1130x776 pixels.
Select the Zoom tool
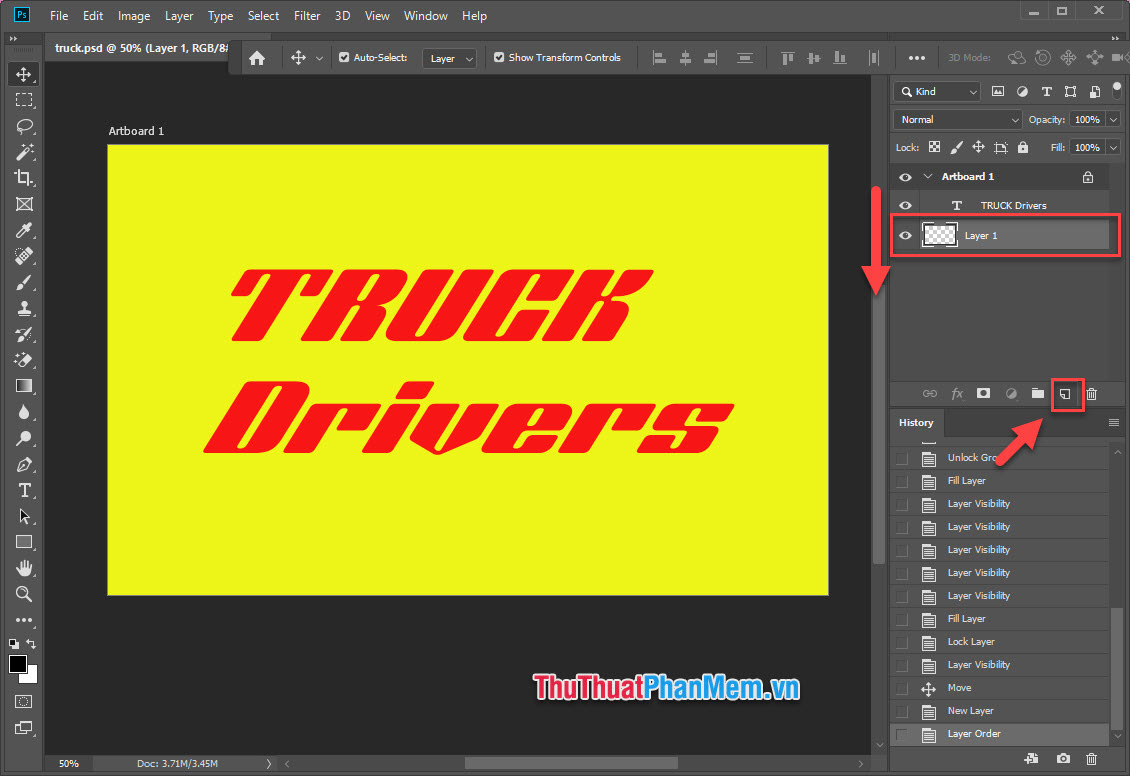[24, 594]
